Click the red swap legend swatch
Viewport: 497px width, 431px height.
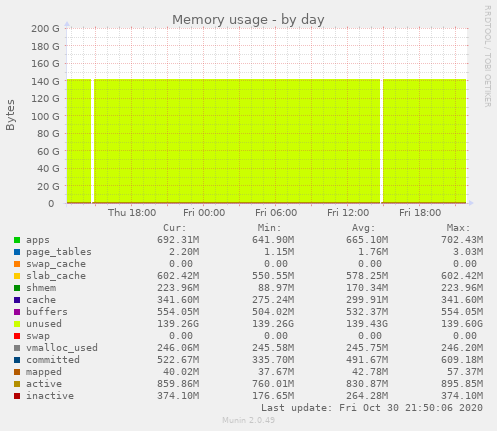click(17, 336)
